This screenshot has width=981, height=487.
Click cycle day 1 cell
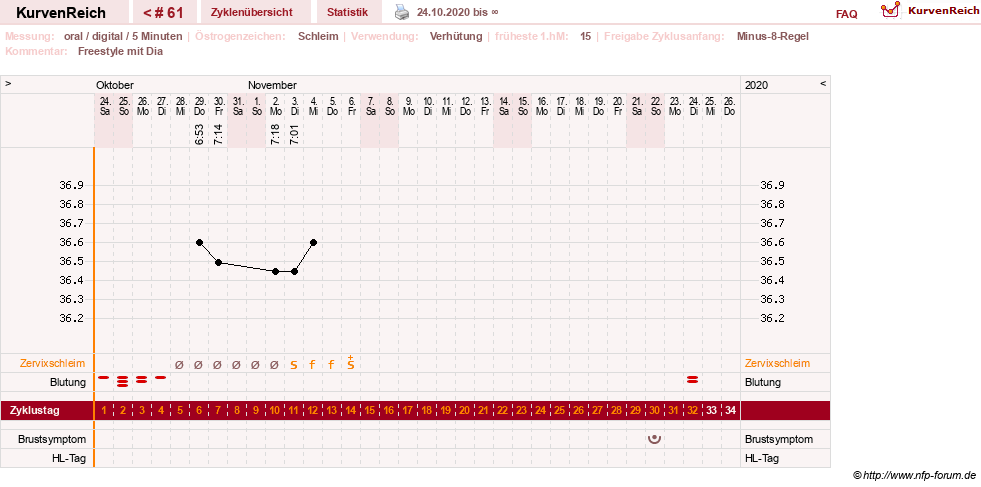coord(104,411)
